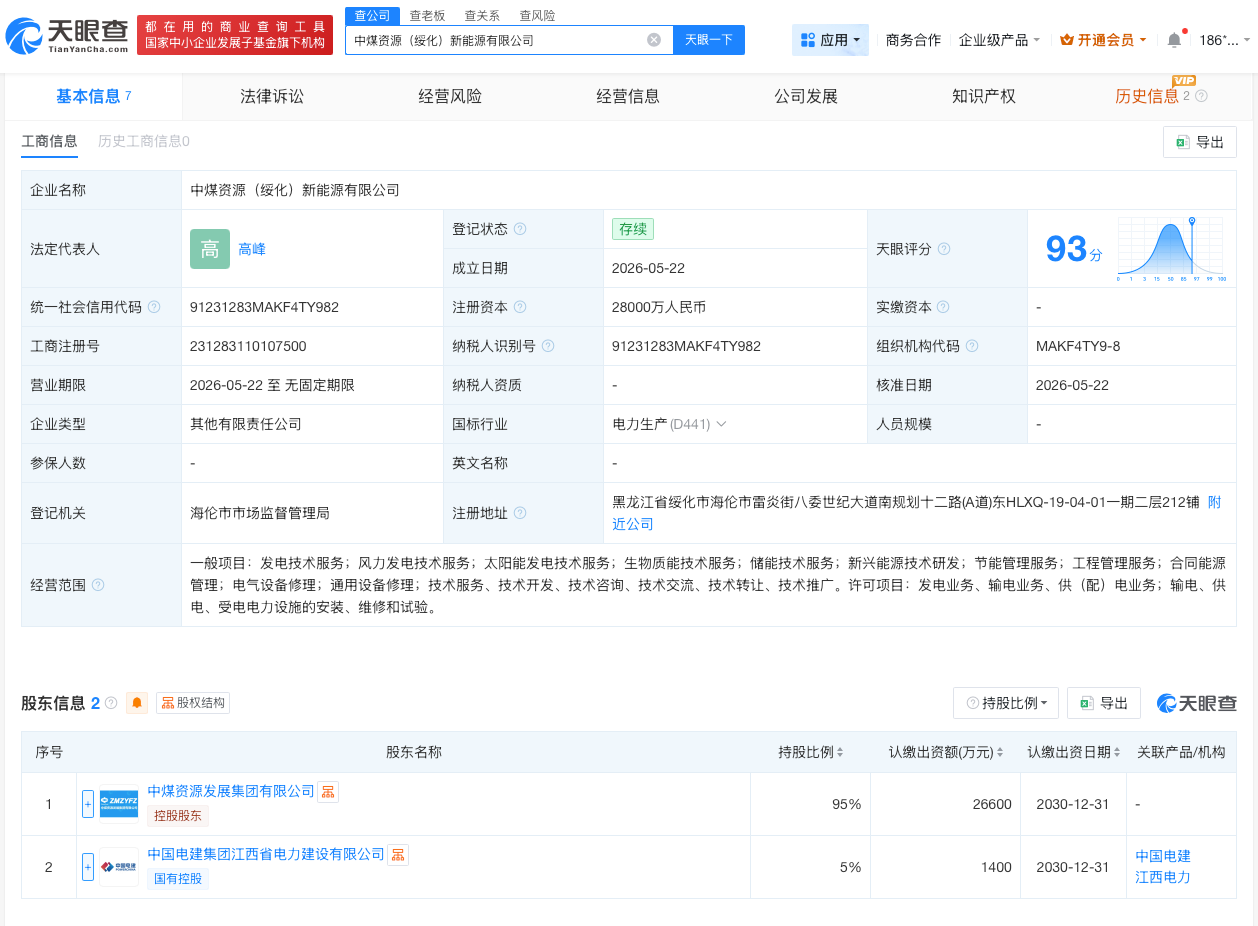This screenshot has width=1258, height=926.
Task: Switch to the 经营风险 tab
Action: click(x=450, y=96)
